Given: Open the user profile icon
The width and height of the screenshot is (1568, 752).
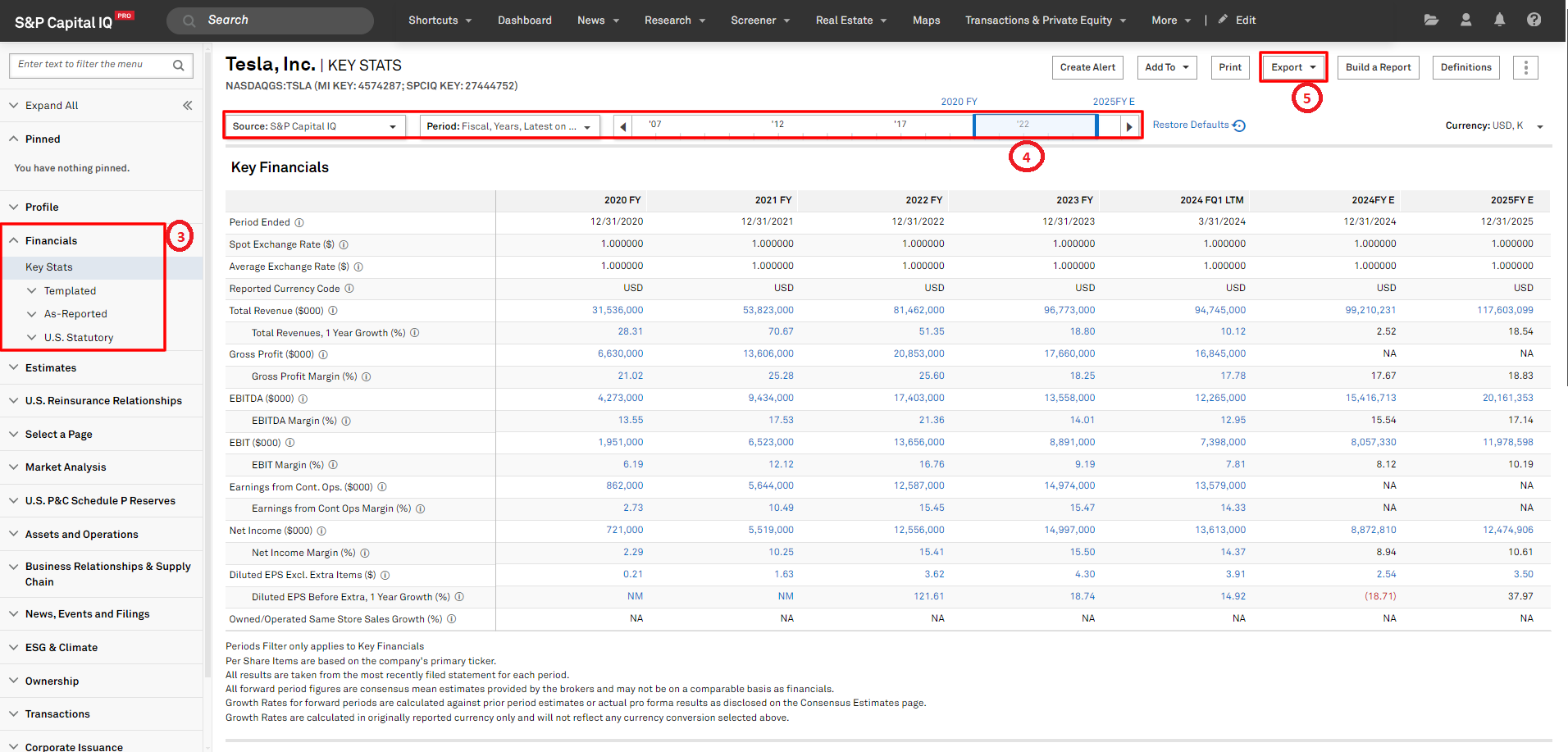Looking at the screenshot, I should point(1465,20).
